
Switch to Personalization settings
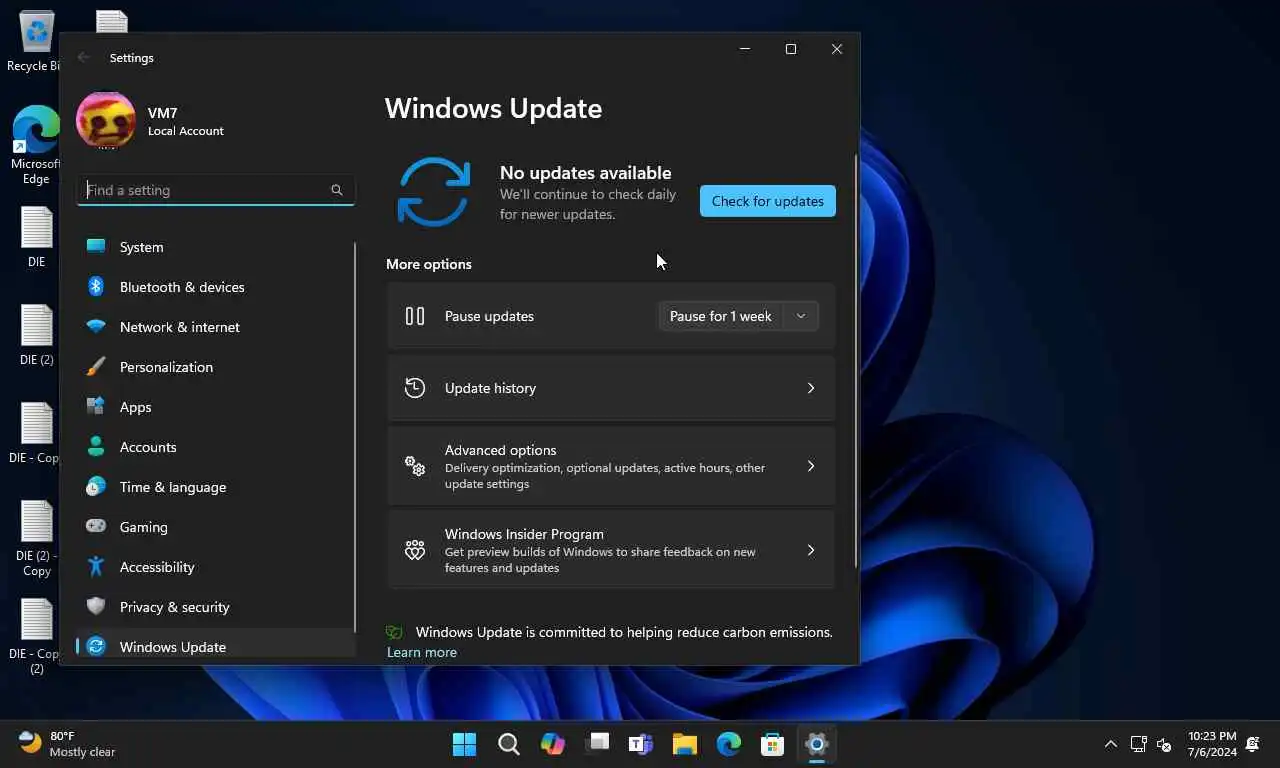[x=215, y=367]
